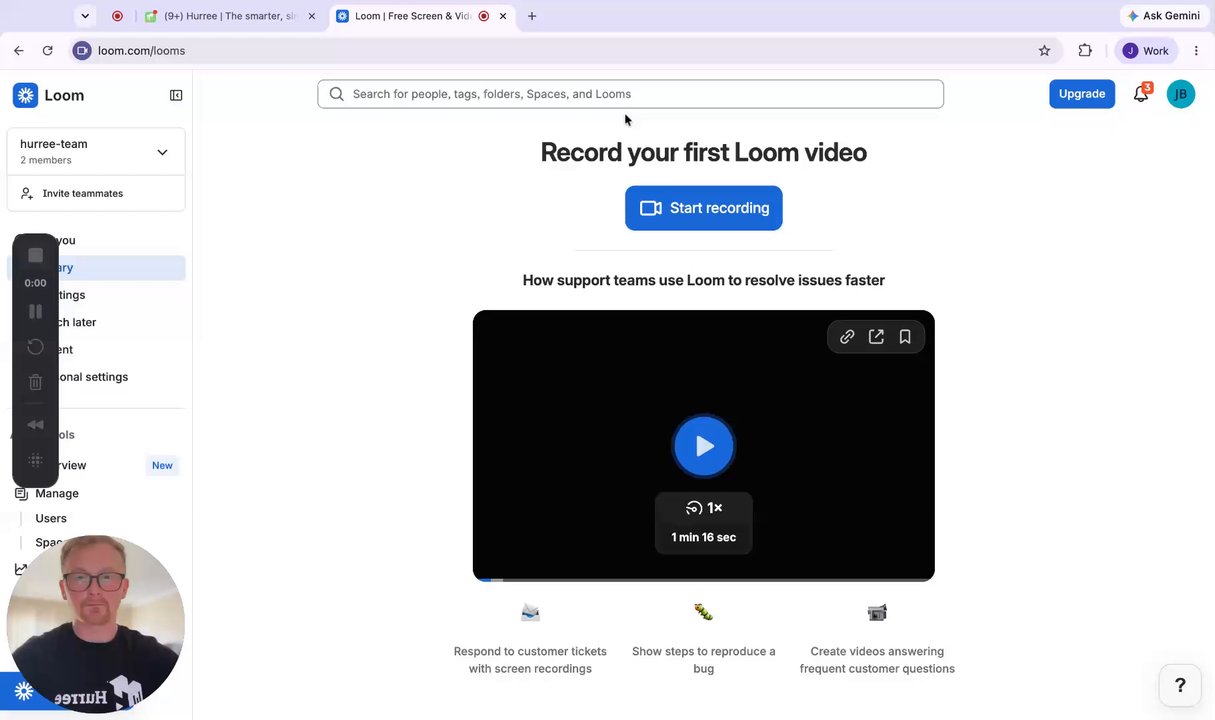Expand the hurree-team workspace dropdown
The height and width of the screenshot is (720, 1215).
pos(162,152)
